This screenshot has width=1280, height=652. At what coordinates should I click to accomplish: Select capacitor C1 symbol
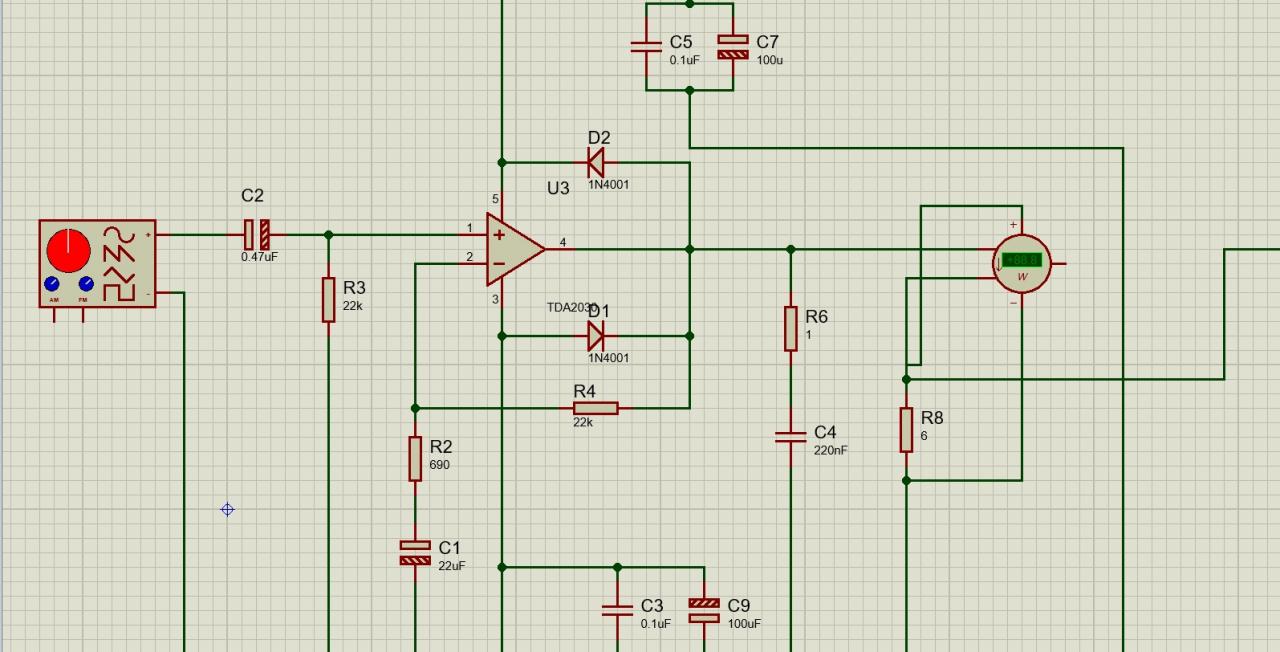tap(415, 553)
